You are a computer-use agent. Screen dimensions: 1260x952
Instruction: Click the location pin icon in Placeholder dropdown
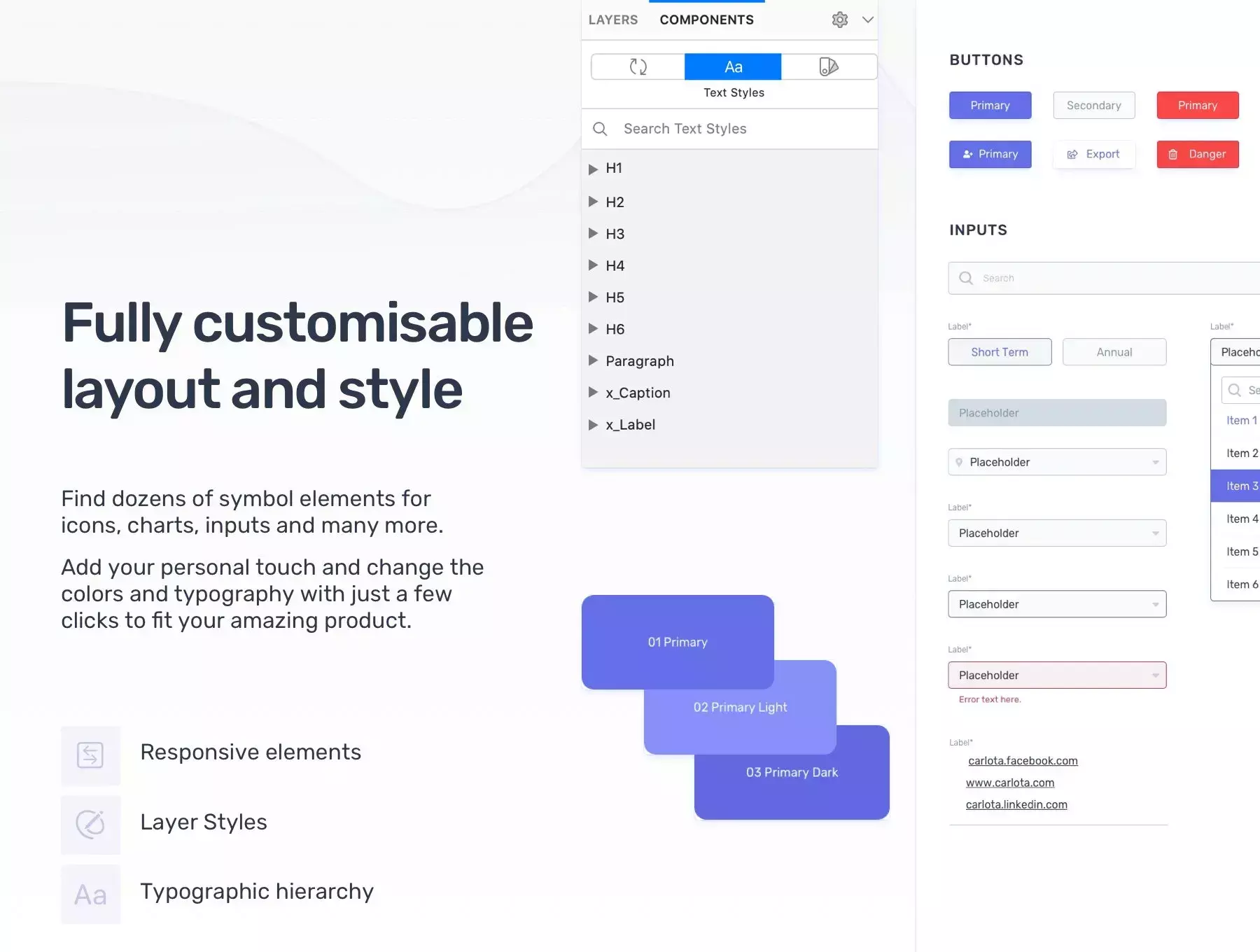coord(959,462)
